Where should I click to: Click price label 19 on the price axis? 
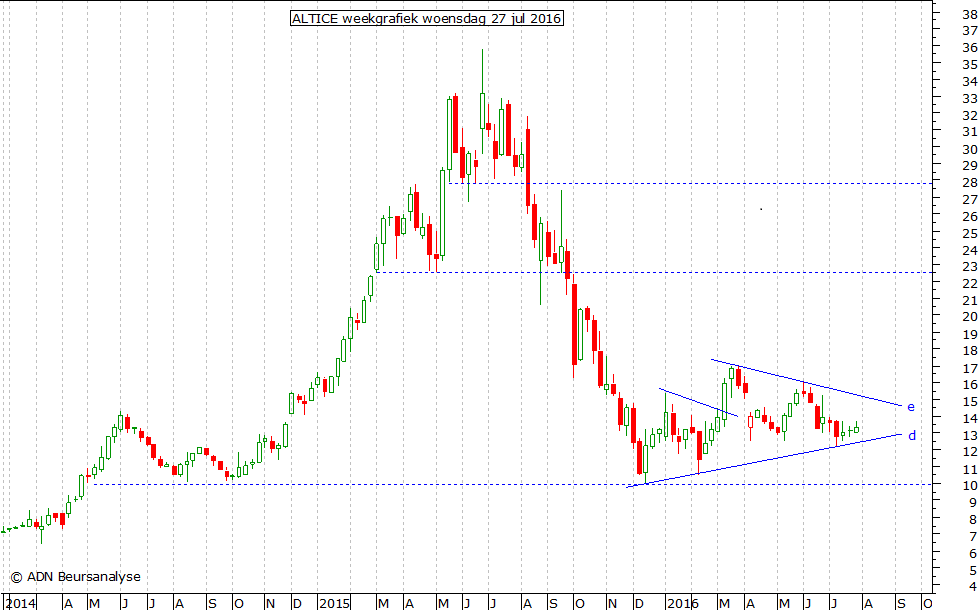[970, 335]
